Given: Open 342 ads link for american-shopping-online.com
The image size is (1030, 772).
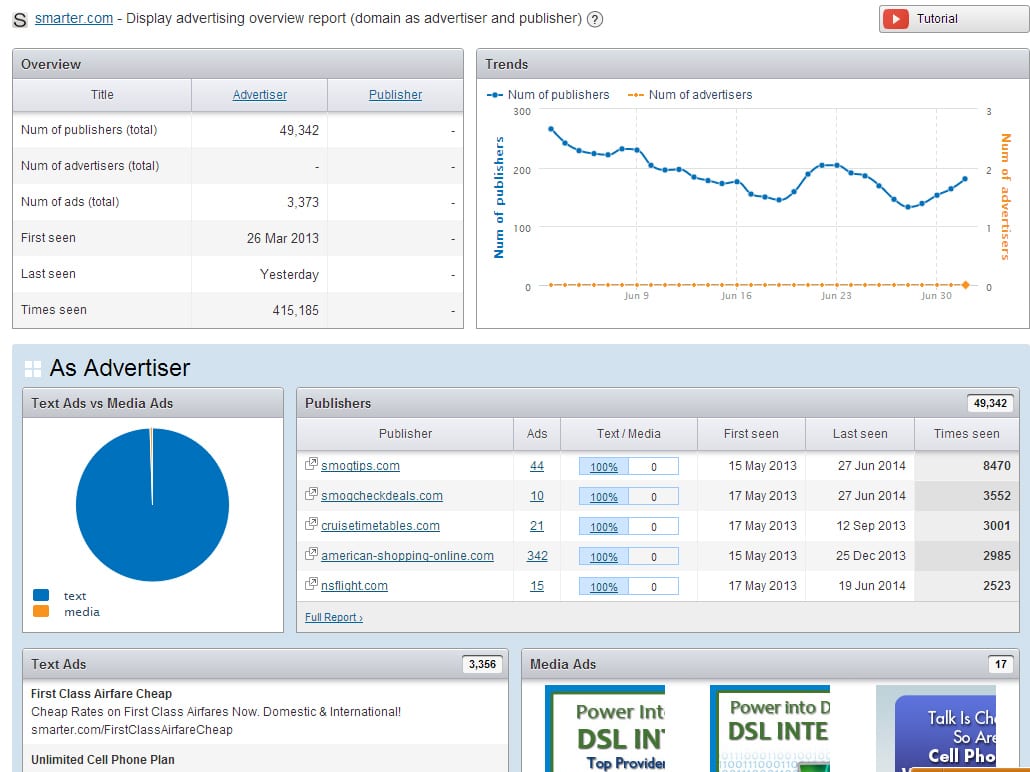Looking at the screenshot, I should coord(537,556).
